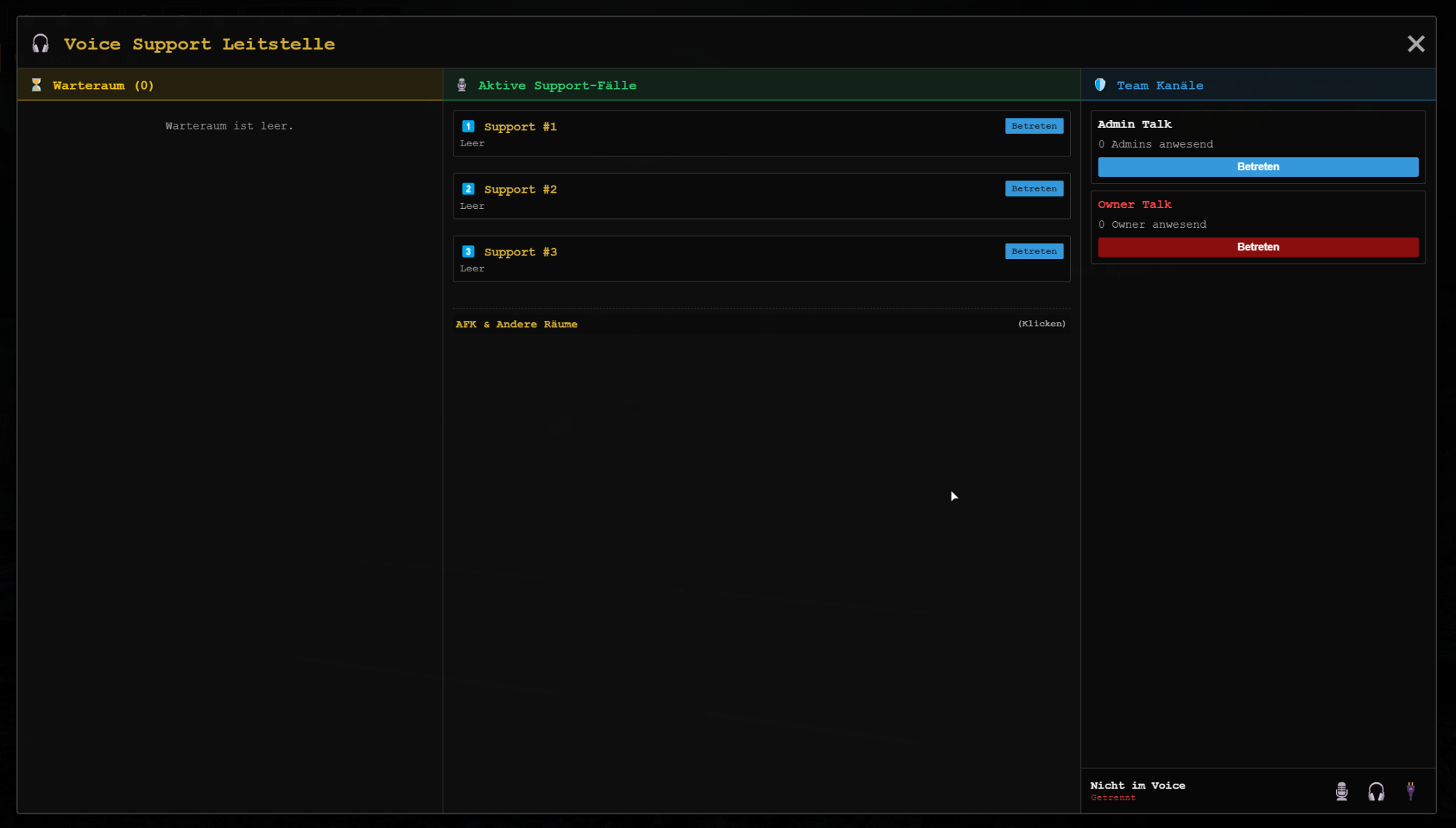Click the hourglass icon in Warteraum header
The width and height of the screenshot is (1456, 828).
[x=36, y=85]
